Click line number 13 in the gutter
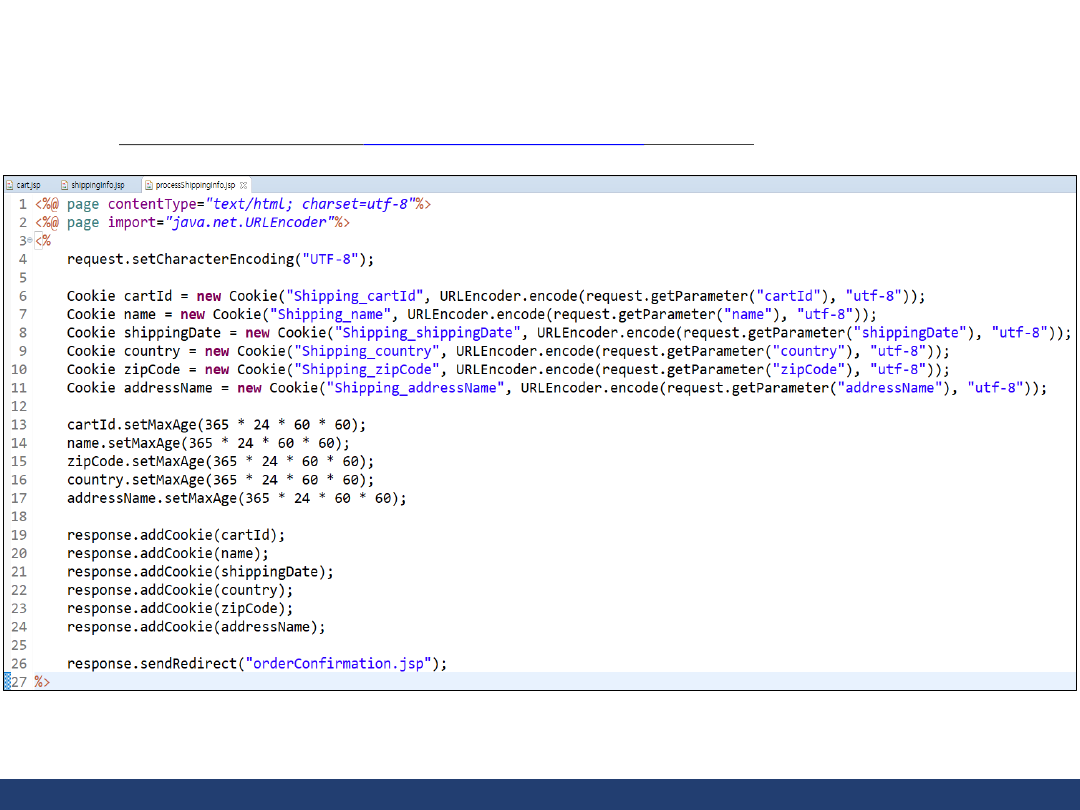This screenshot has height=810, width=1080. point(20,424)
